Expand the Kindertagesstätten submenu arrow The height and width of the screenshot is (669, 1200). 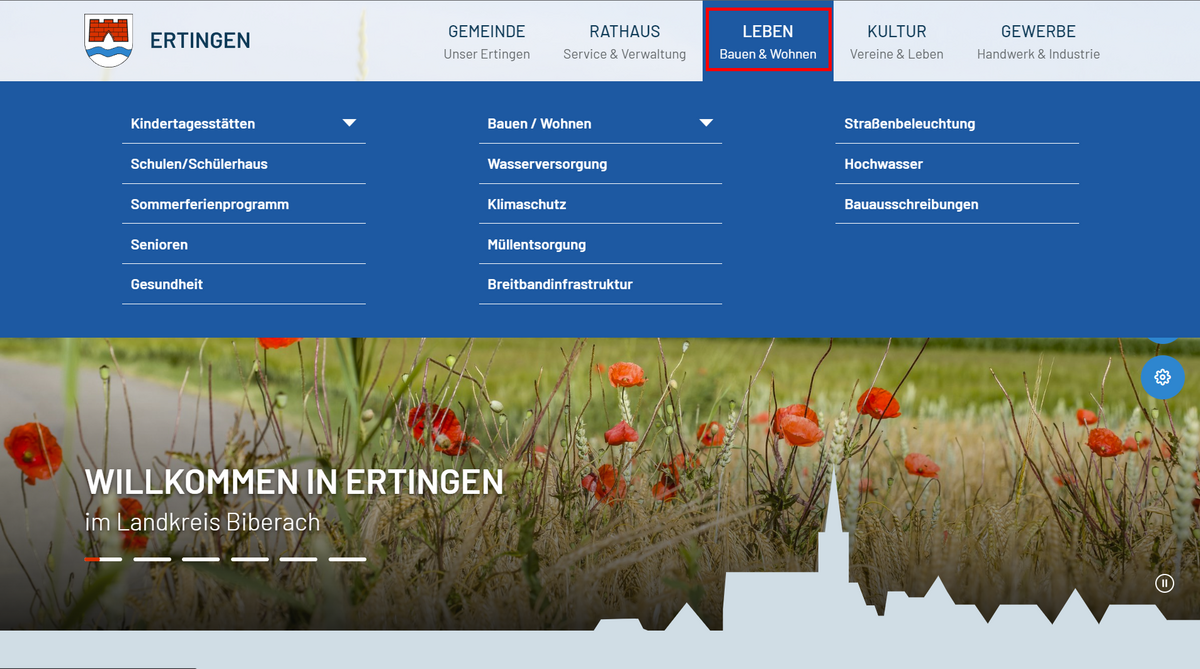pos(349,123)
